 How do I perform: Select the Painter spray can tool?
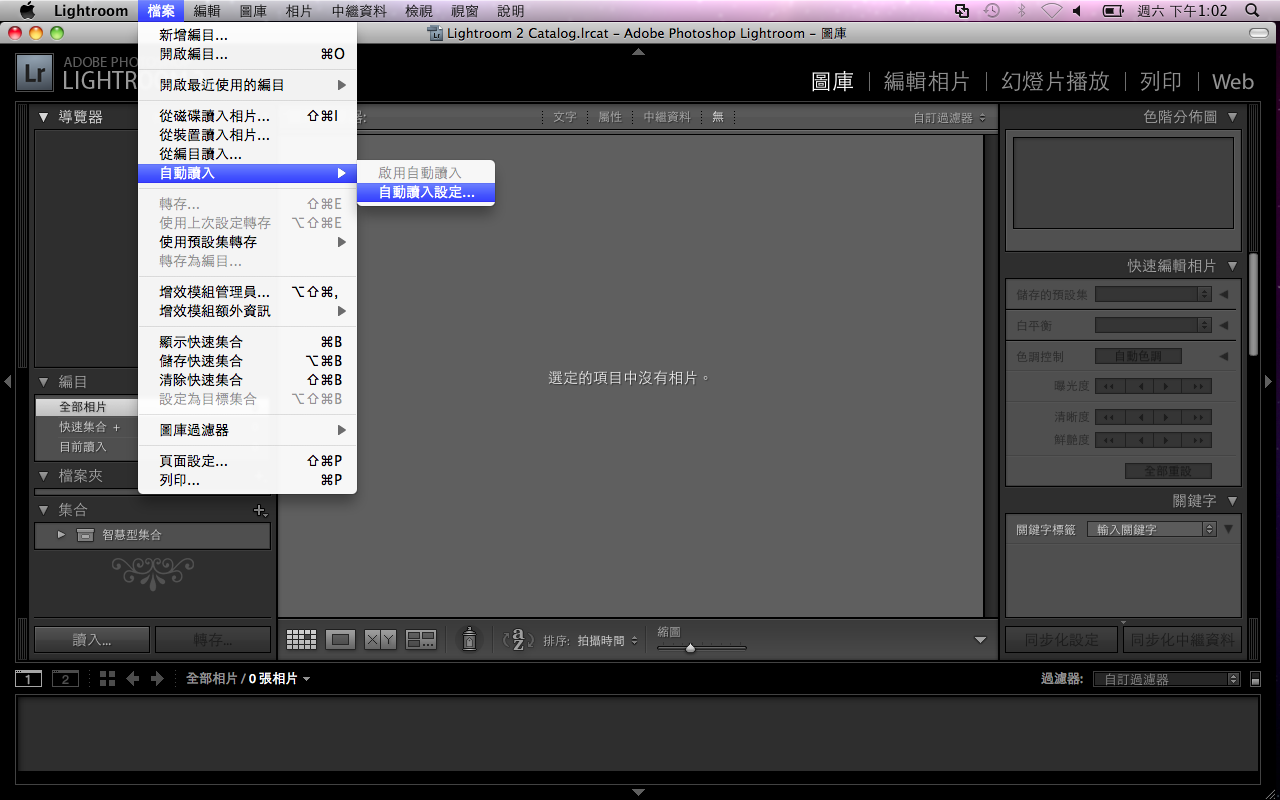point(469,639)
